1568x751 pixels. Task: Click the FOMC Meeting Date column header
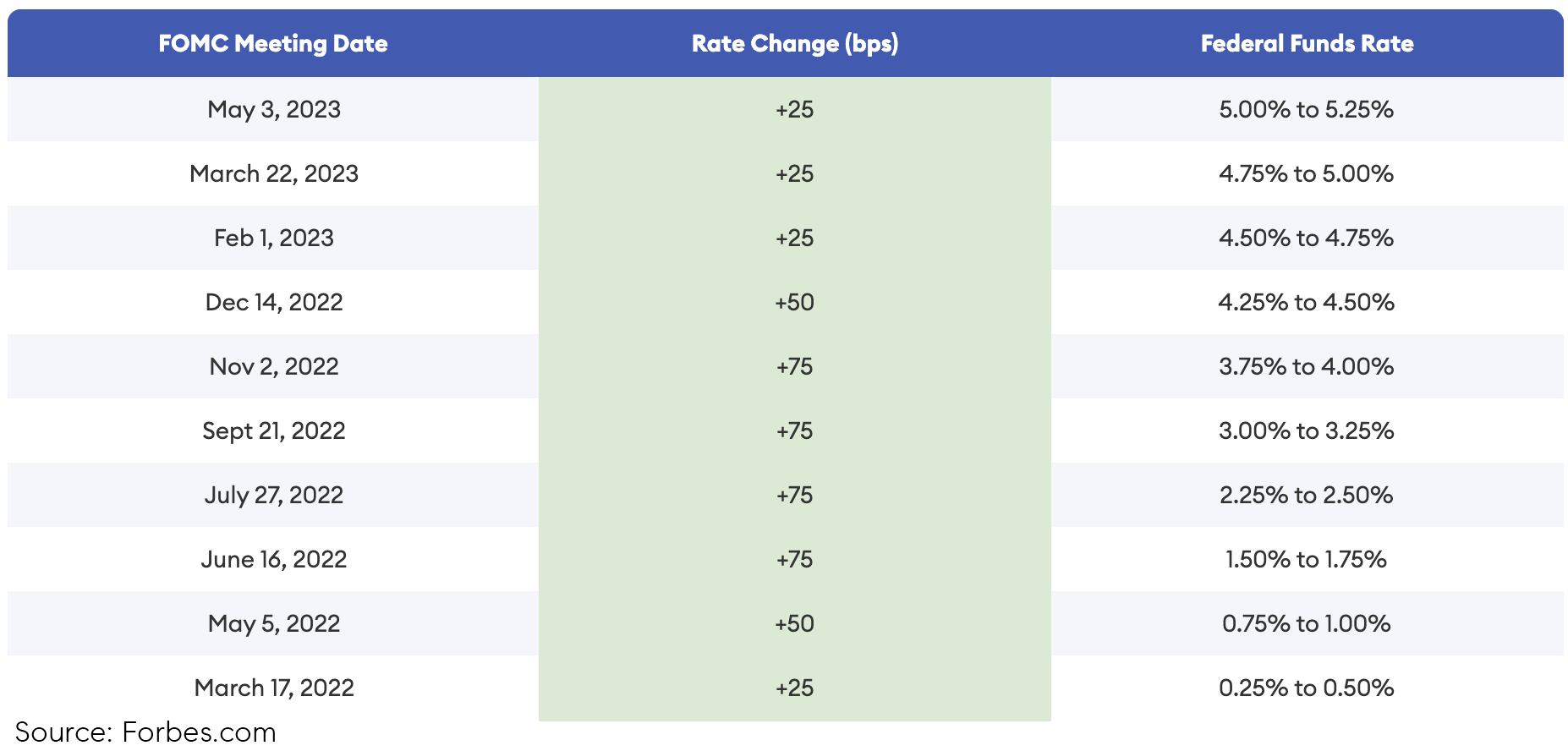pos(273,44)
